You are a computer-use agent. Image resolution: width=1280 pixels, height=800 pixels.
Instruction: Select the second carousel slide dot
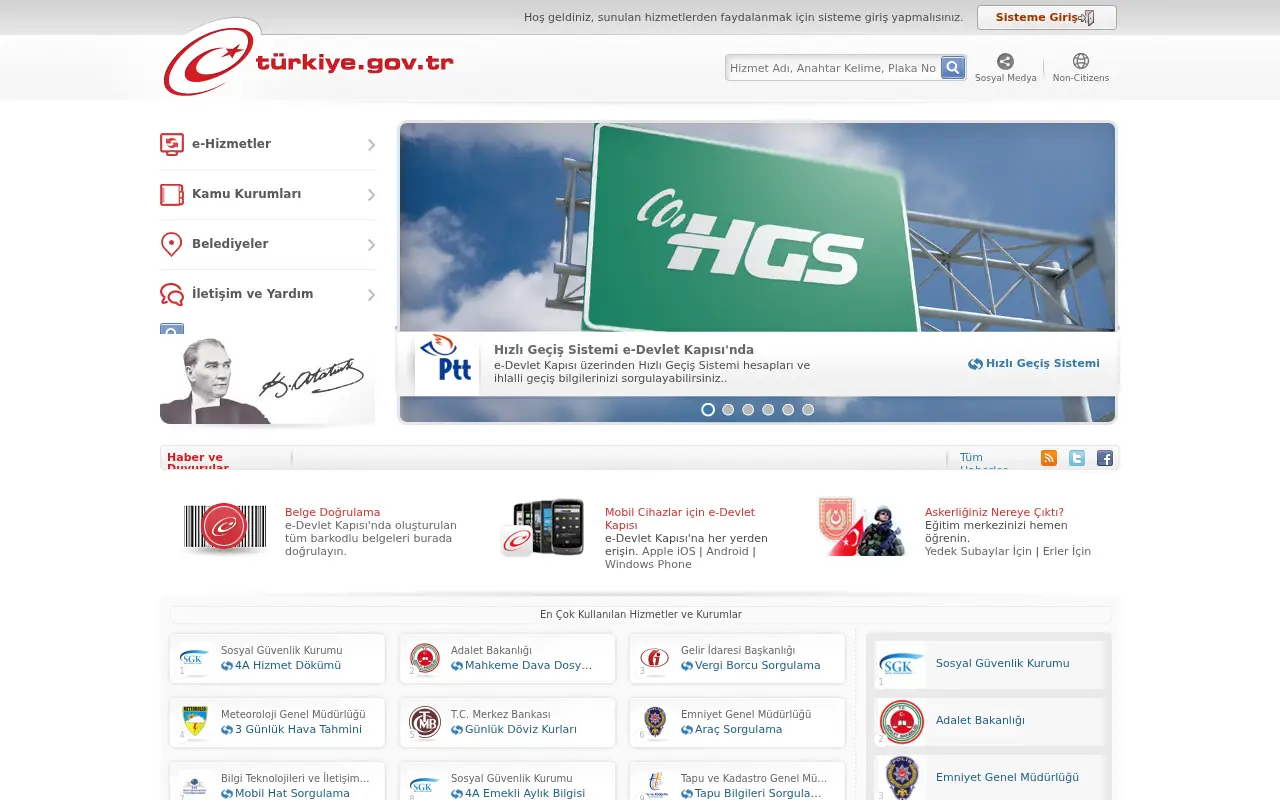coord(728,410)
